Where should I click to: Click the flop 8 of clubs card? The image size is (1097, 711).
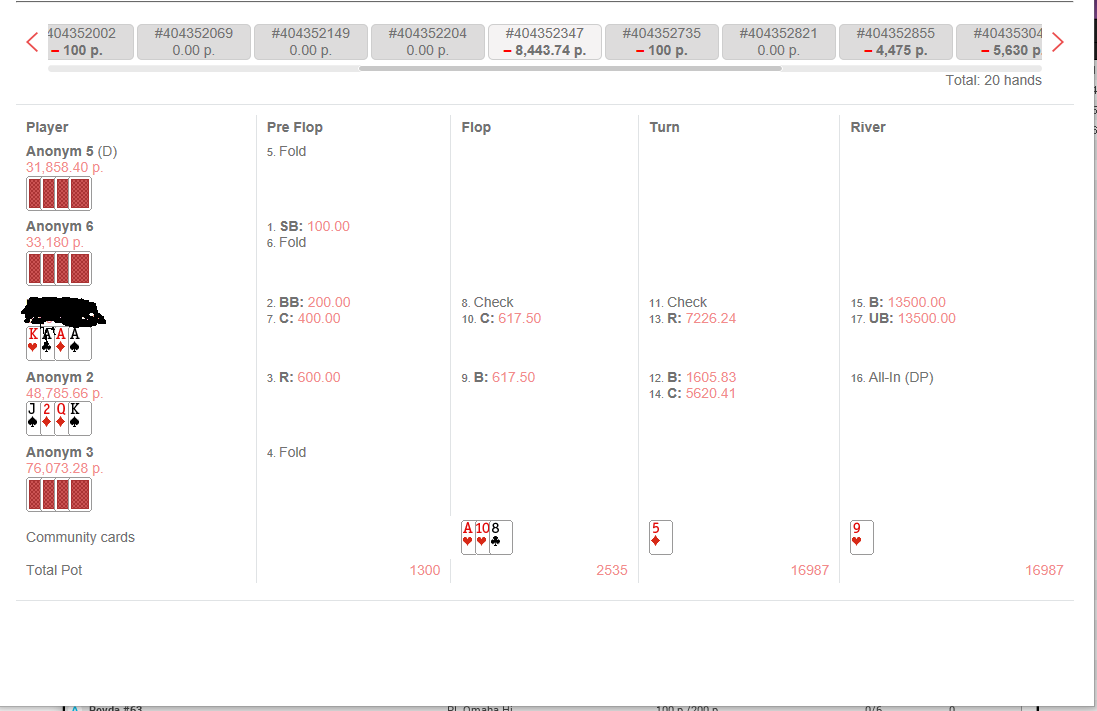[501, 537]
